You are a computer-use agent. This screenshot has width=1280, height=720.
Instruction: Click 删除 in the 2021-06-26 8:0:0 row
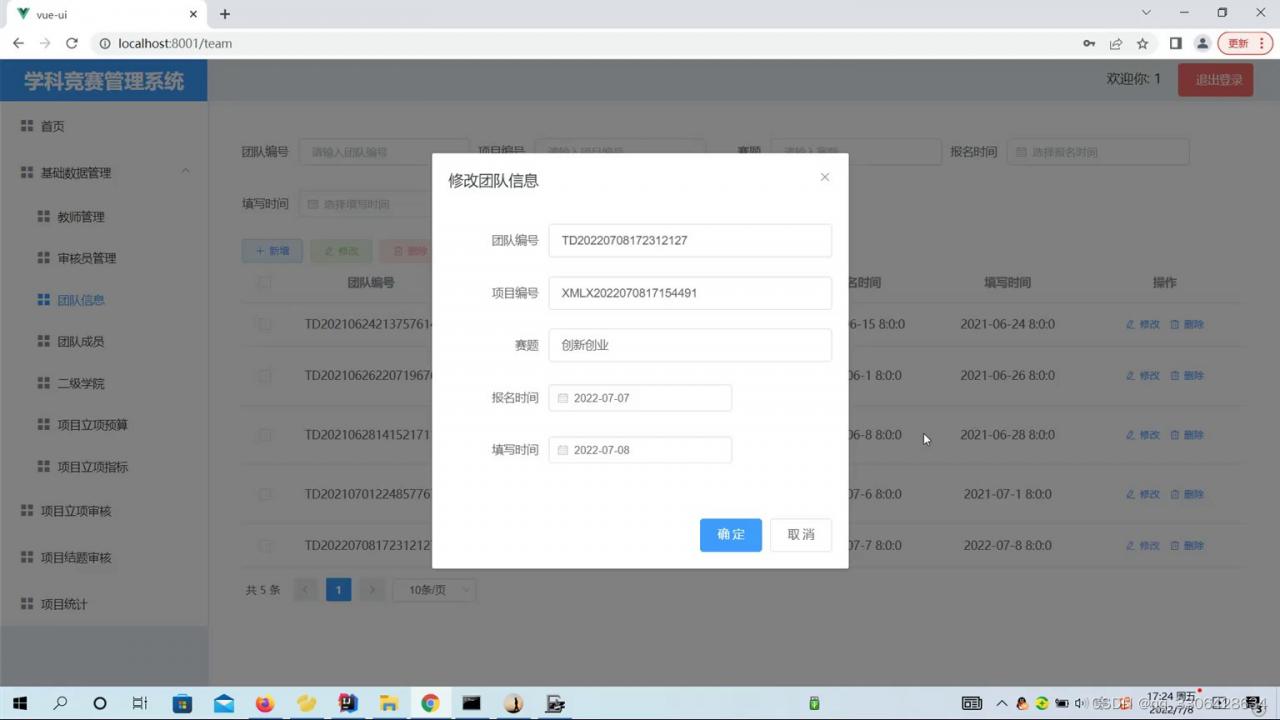pos(1187,376)
